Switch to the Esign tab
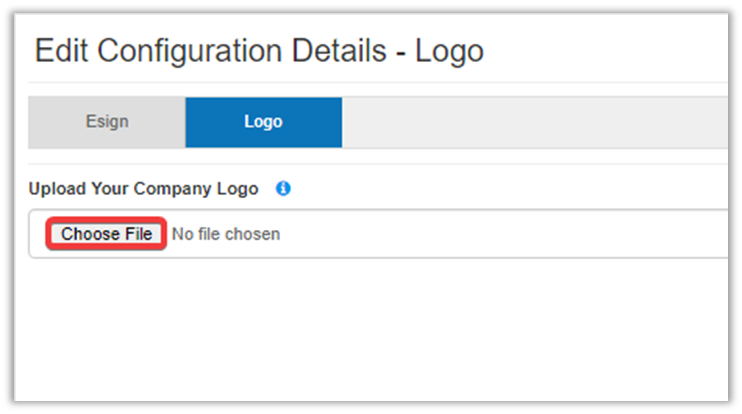Screen dimensions: 742x414 click(106, 122)
